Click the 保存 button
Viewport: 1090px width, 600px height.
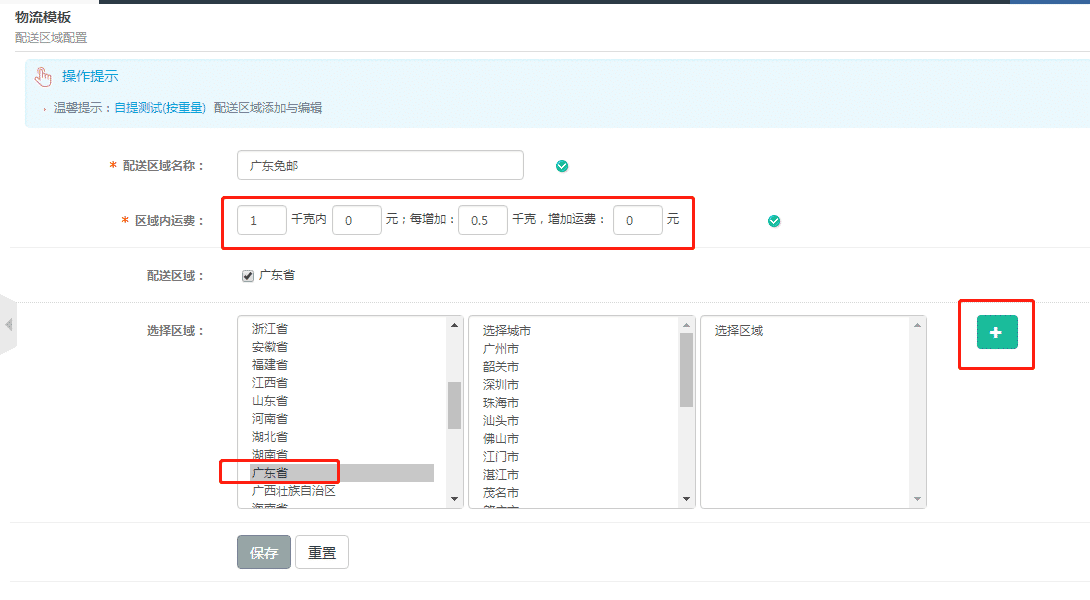264,553
